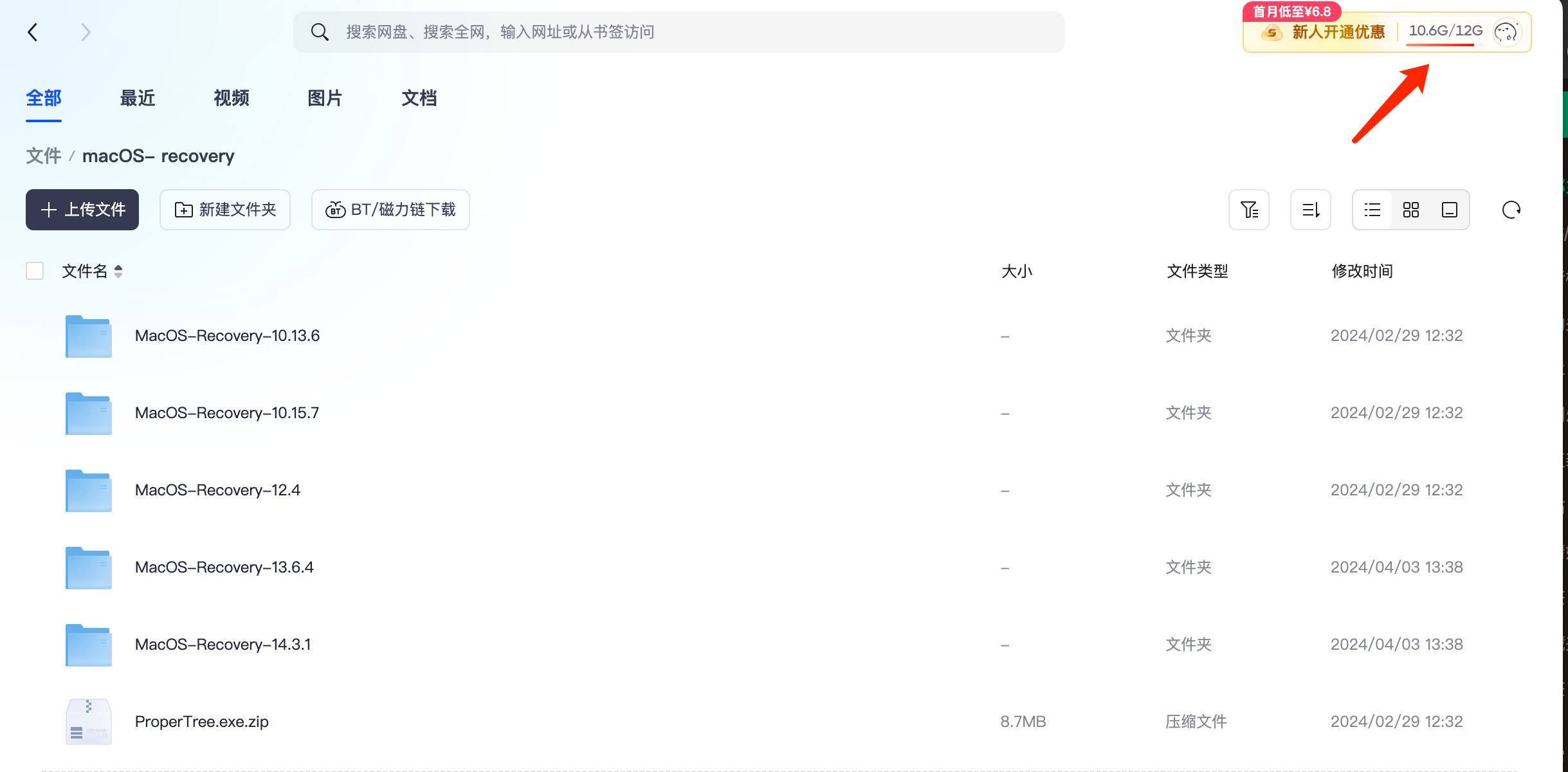The height and width of the screenshot is (772, 1568).
Task: Open the 视频 tab
Action: 232,98
